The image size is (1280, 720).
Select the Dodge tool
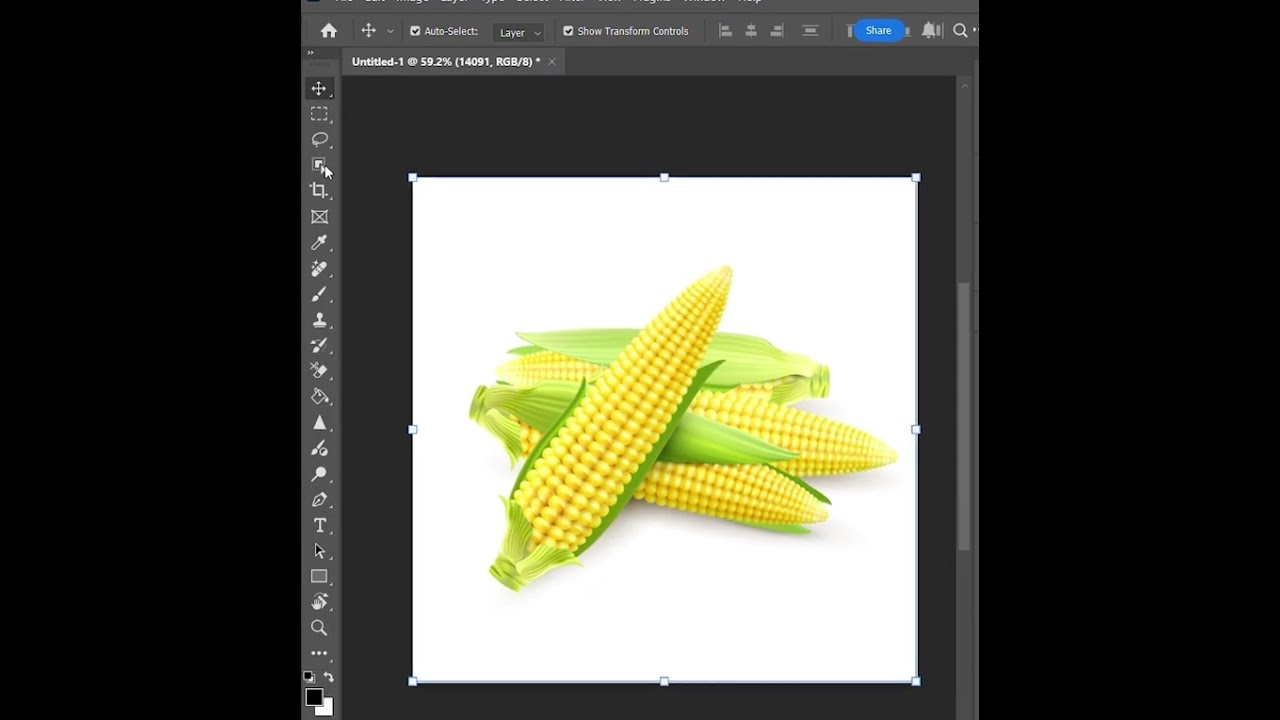point(319,474)
